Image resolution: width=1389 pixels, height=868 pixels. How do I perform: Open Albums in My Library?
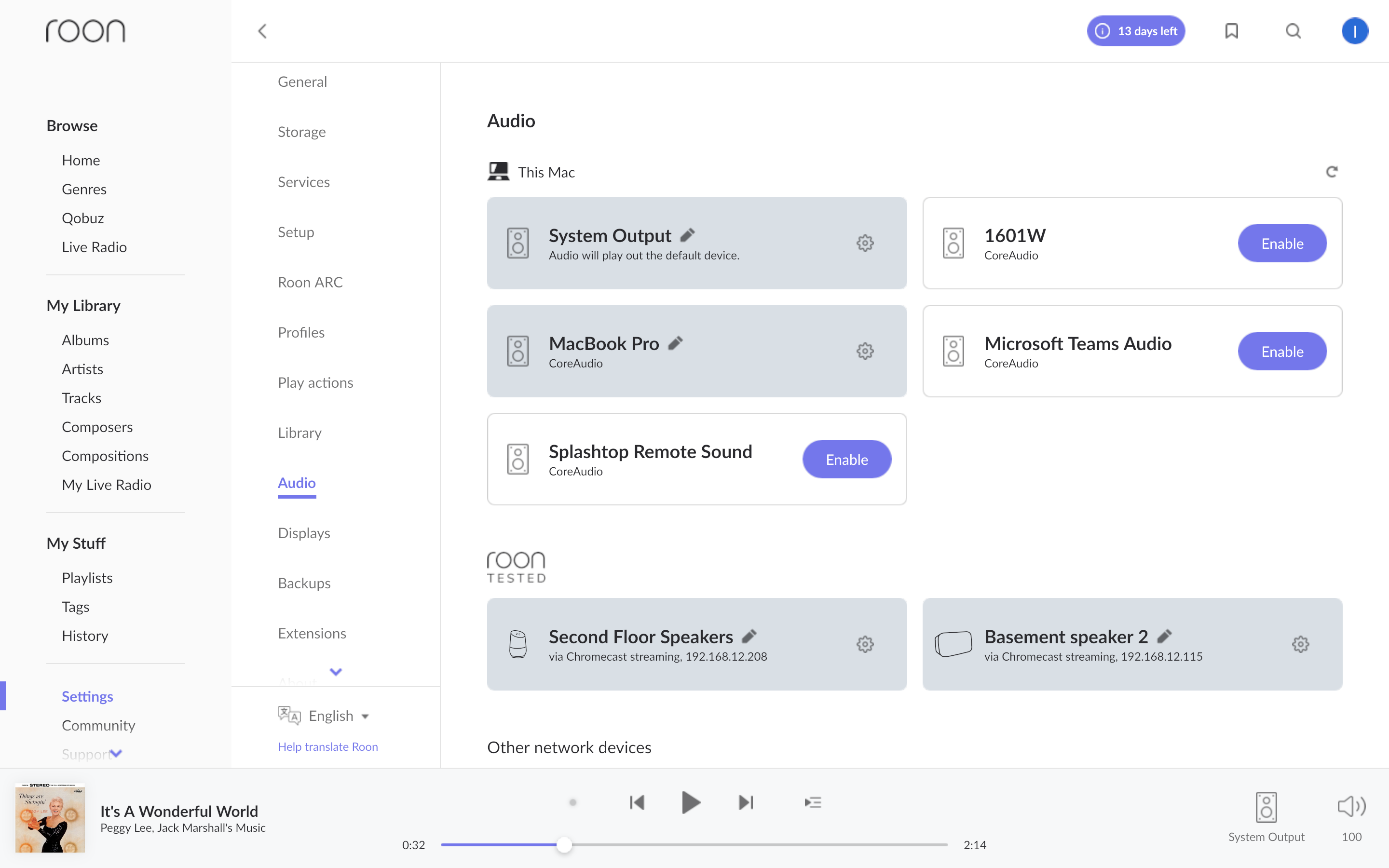tap(85, 340)
